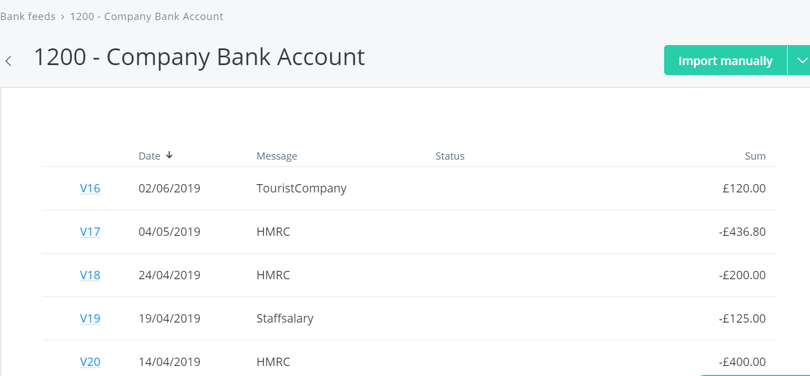The height and width of the screenshot is (376, 810).
Task: Select the Staffsalary transaction row
Action: [x=409, y=319]
